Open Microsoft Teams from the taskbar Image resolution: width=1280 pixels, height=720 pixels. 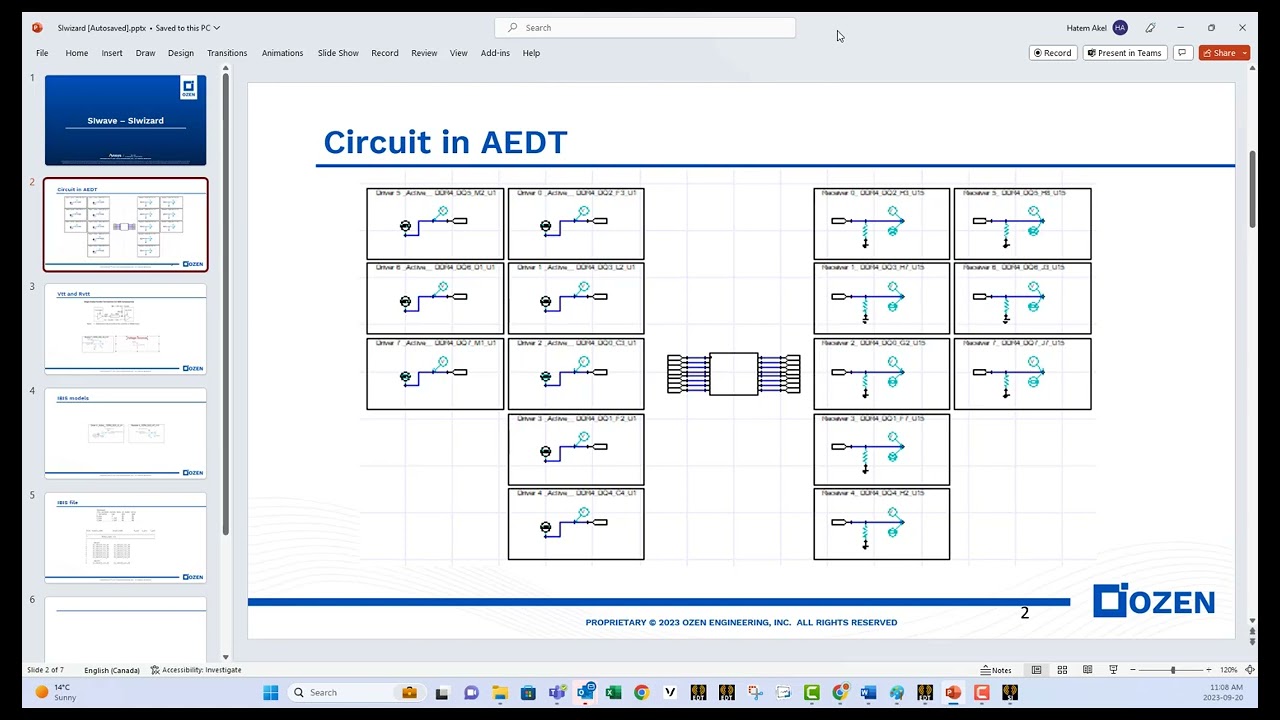[557, 692]
